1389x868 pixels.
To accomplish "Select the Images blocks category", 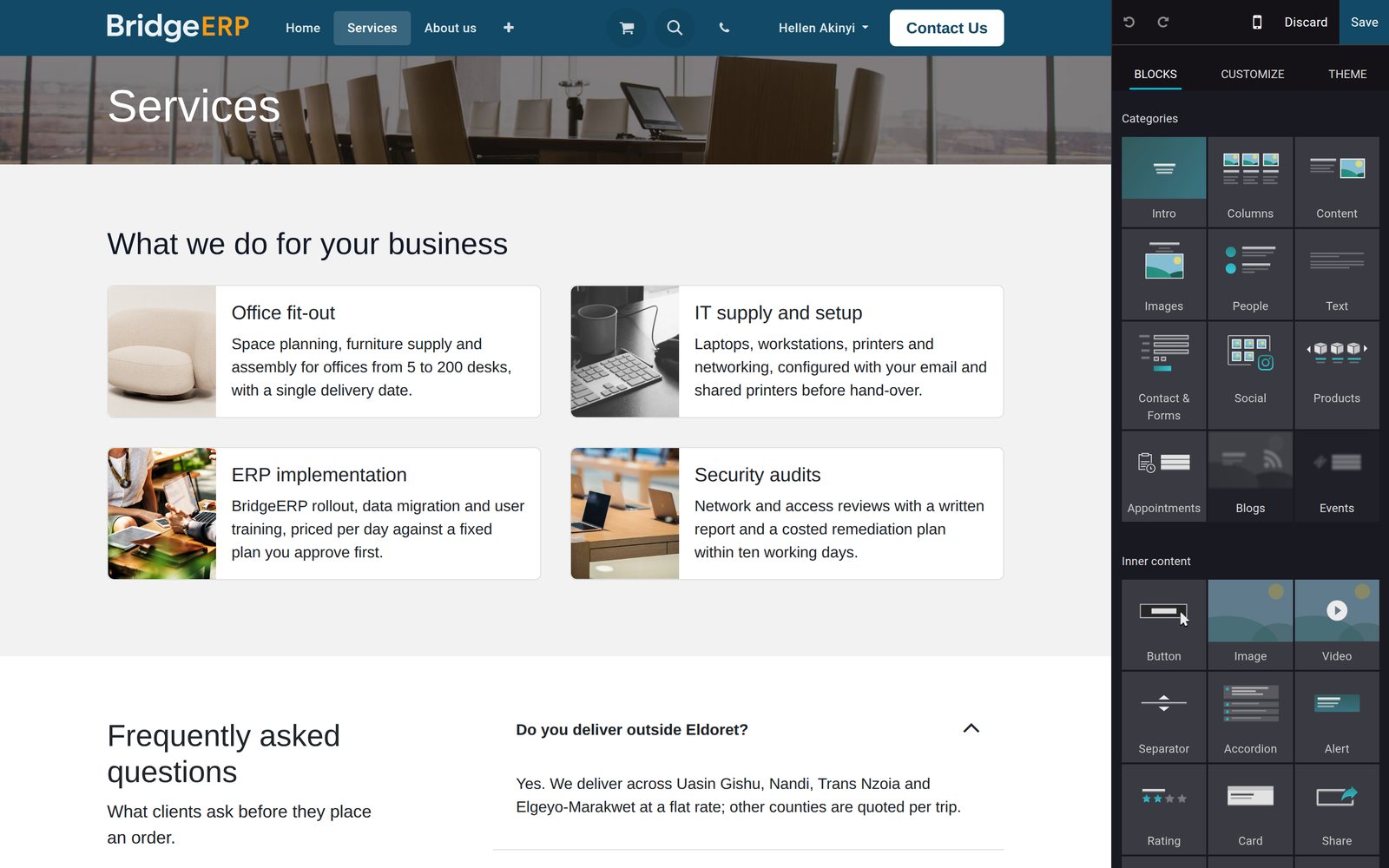I will [x=1163, y=274].
